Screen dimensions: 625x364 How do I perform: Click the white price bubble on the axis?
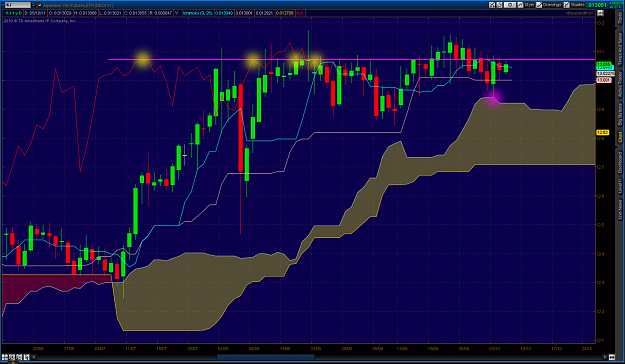click(605, 73)
